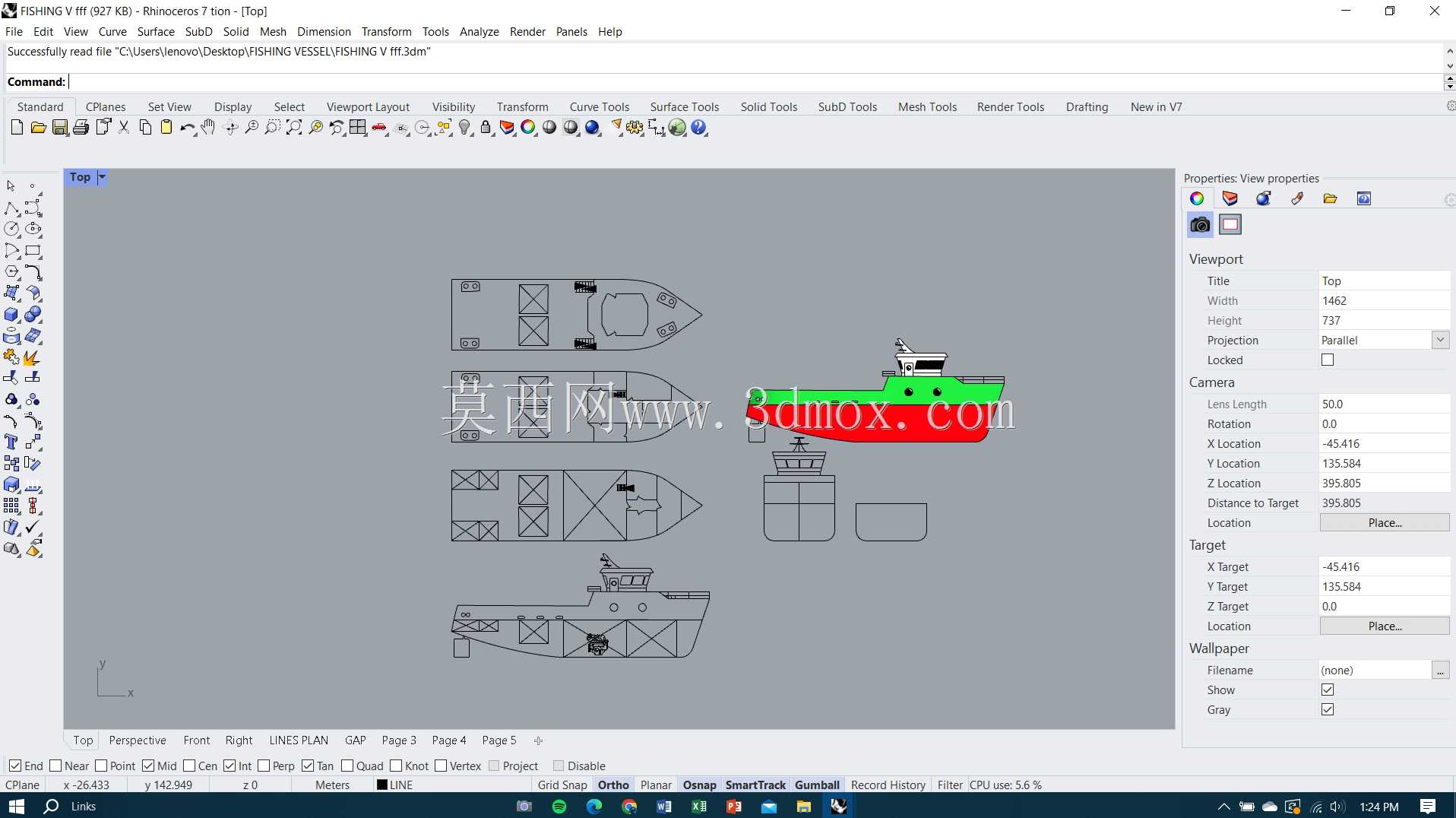This screenshot has height=818, width=1456.
Task: Click the black LINE layer color swatch
Action: coord(382,785)
